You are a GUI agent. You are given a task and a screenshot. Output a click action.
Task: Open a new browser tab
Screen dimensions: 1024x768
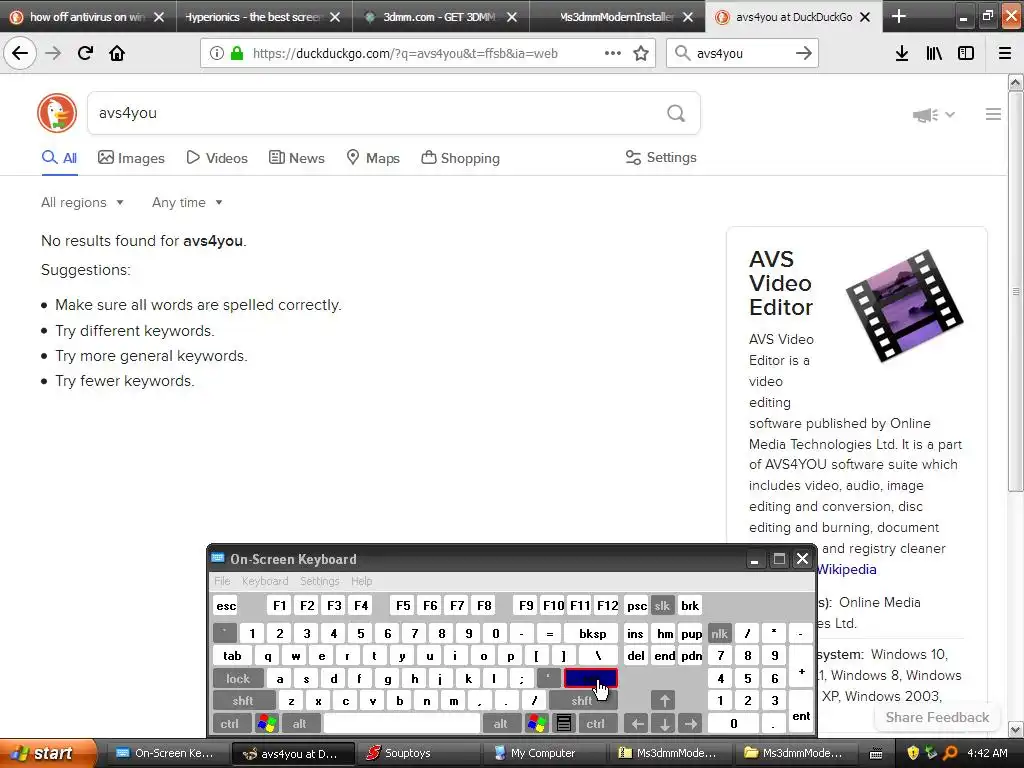pyautogui.click(x=899, y=16)
